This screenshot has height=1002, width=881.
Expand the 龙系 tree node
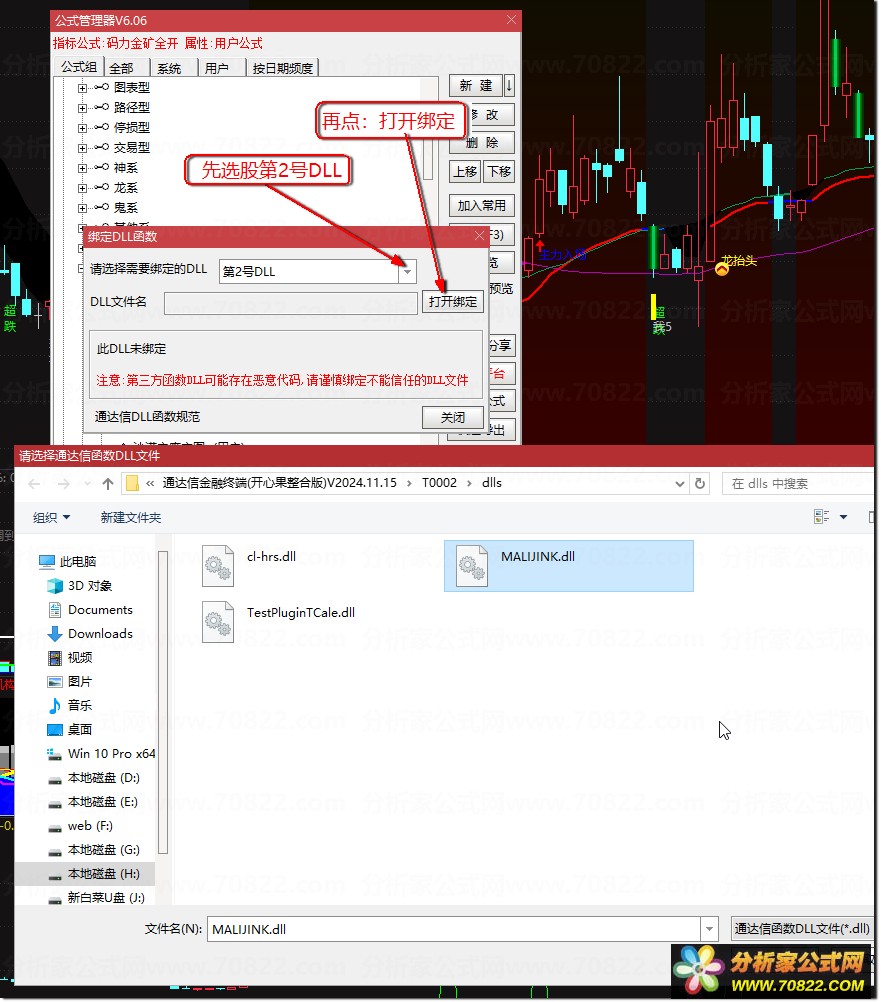point(82,189)
